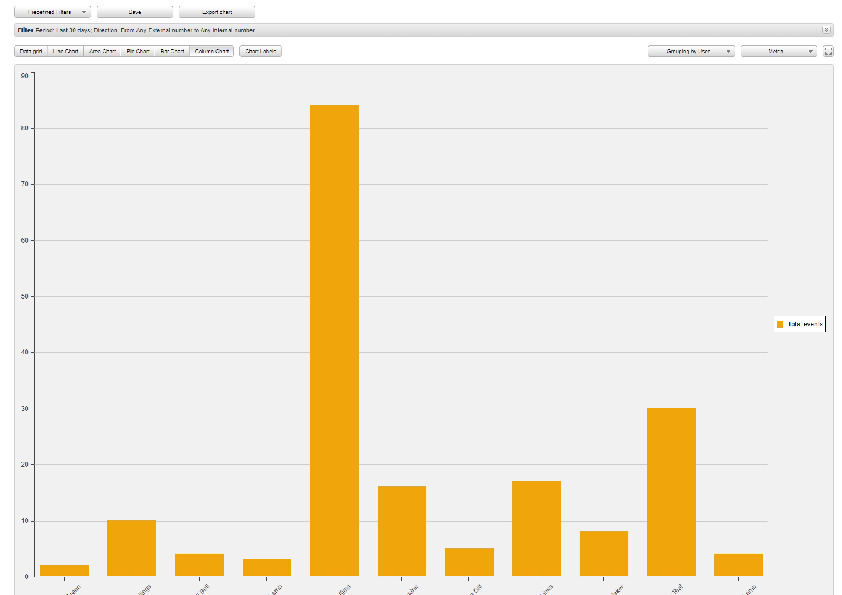This screenshot has height=595, width=842.
Task: Open the Grouping by dropdown
Action: pos(691,51)
